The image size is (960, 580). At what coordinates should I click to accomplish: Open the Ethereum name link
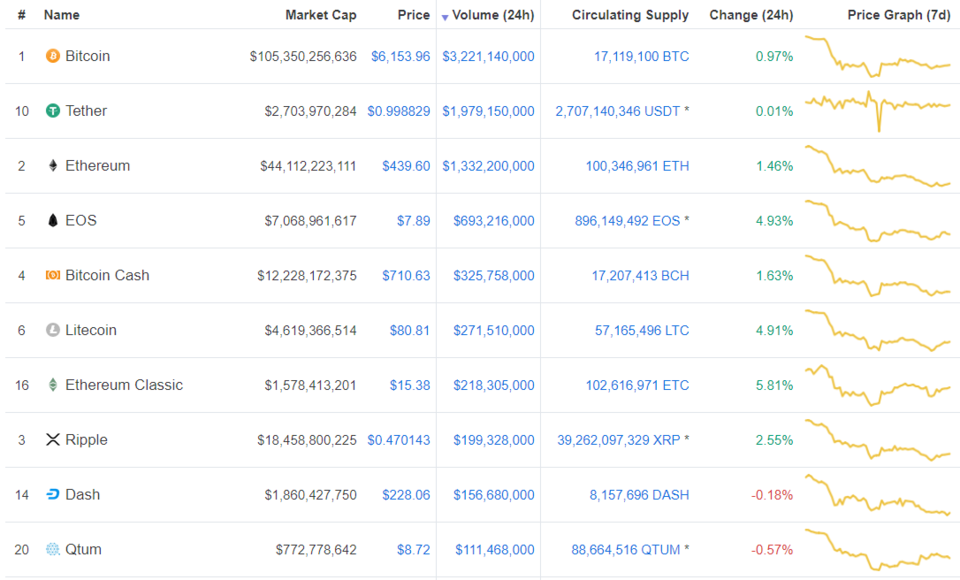[97, 165]
